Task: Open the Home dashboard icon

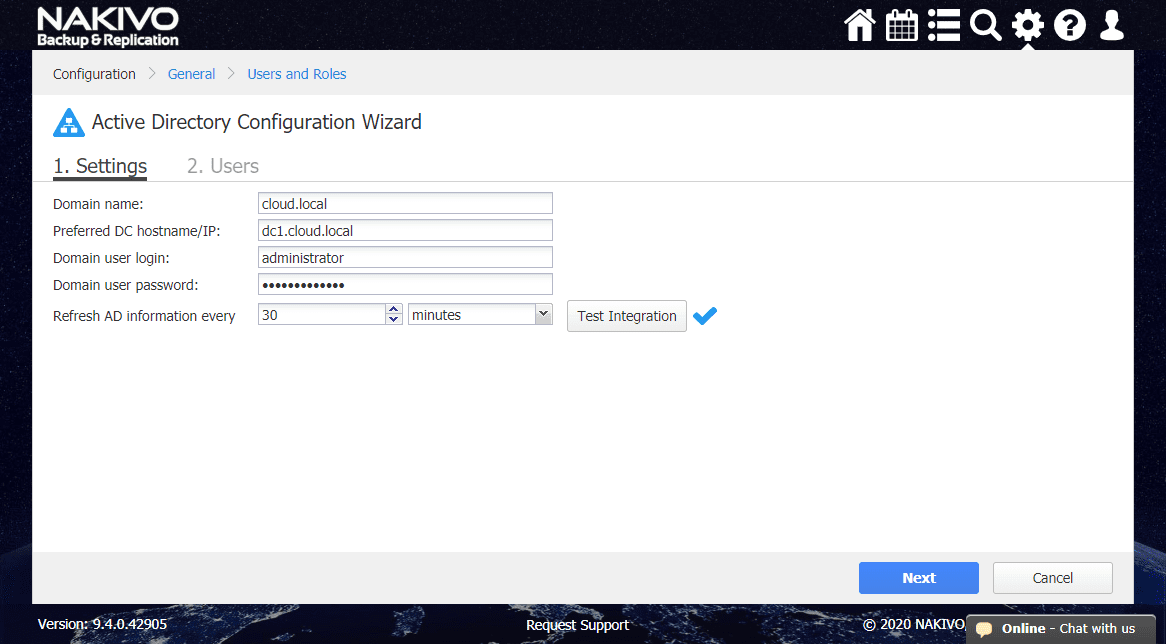Action: 859,25
